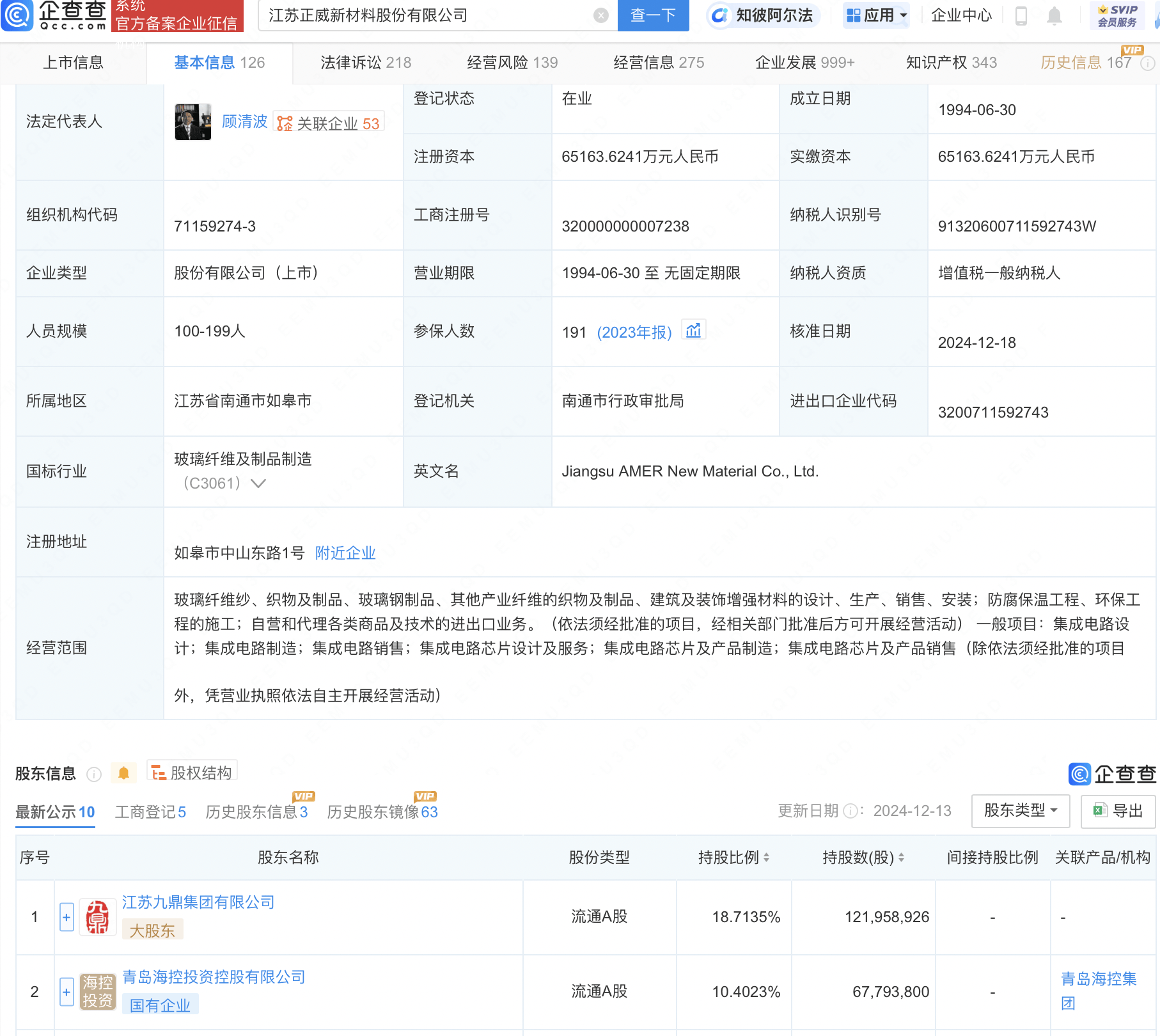Go to 企业中心

tap(961, 15)
